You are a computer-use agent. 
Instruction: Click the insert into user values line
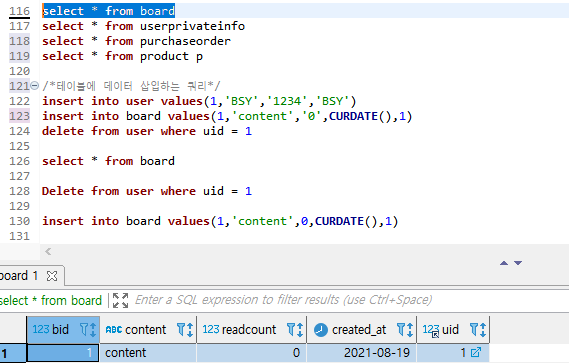tap(199, 101)
